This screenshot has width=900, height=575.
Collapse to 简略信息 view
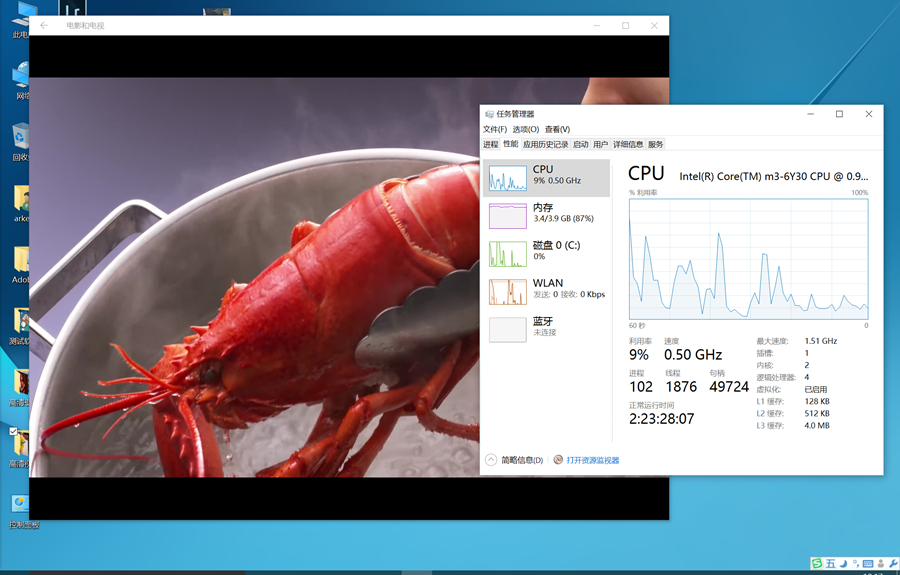(x=515, y=460)
